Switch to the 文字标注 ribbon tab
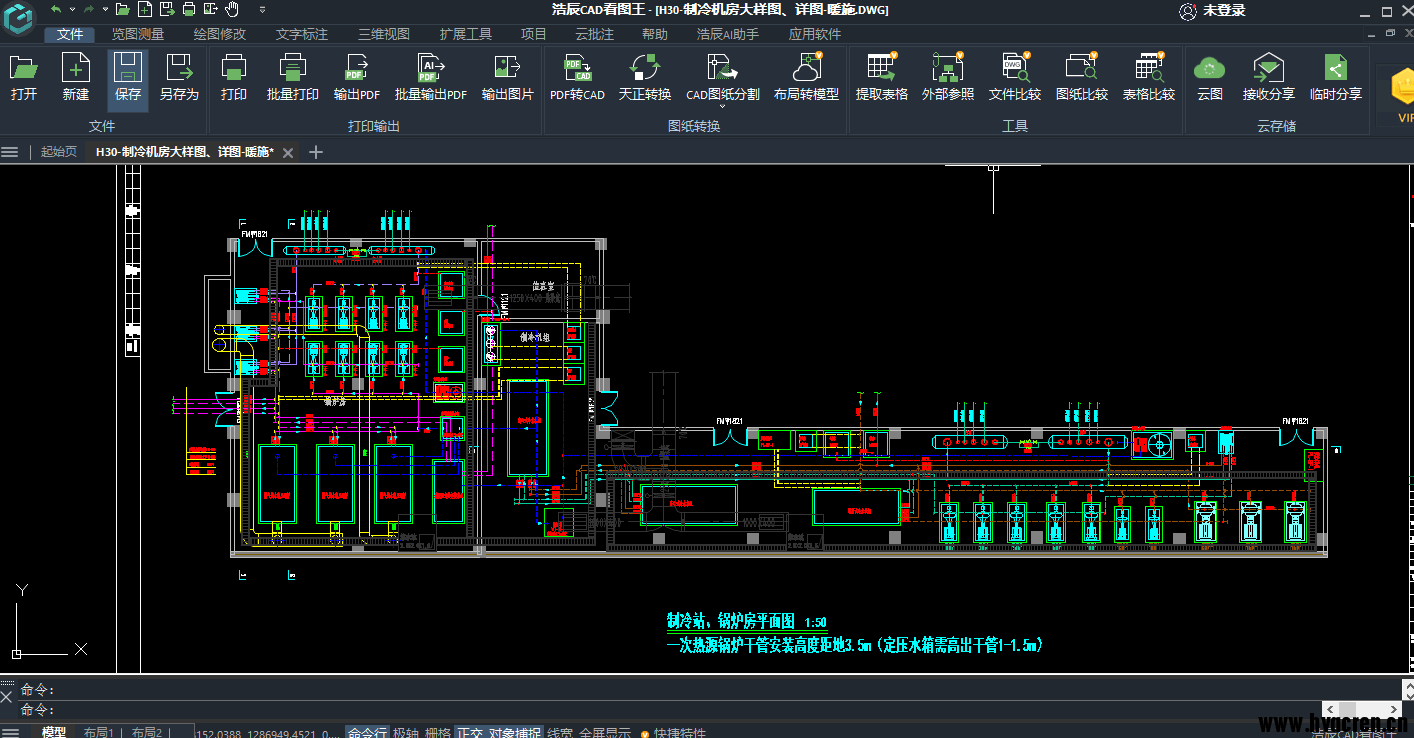Viewport: 1414px width, 738px height. (302, 34)
